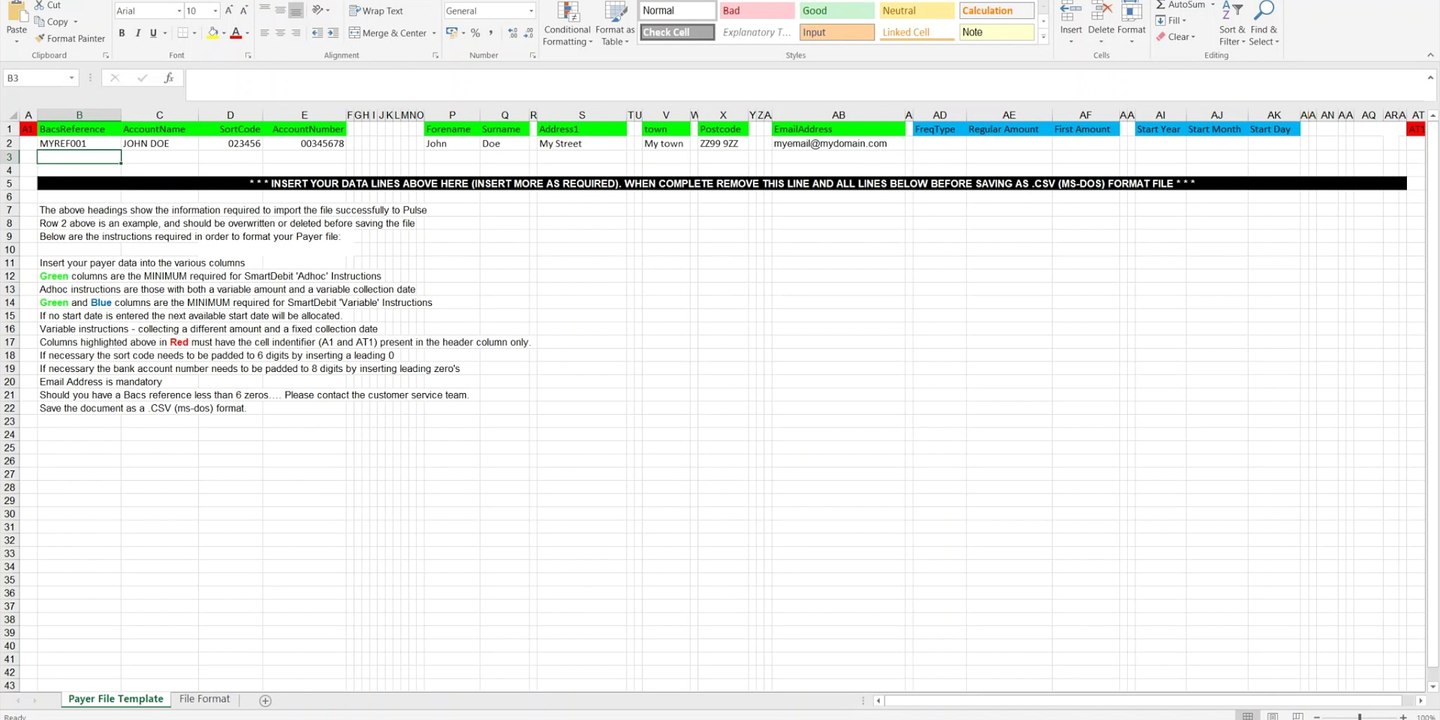This screenshot has height=720, width=1440.
Task: Switch to Page Layout view
Action: point(1270,716)
